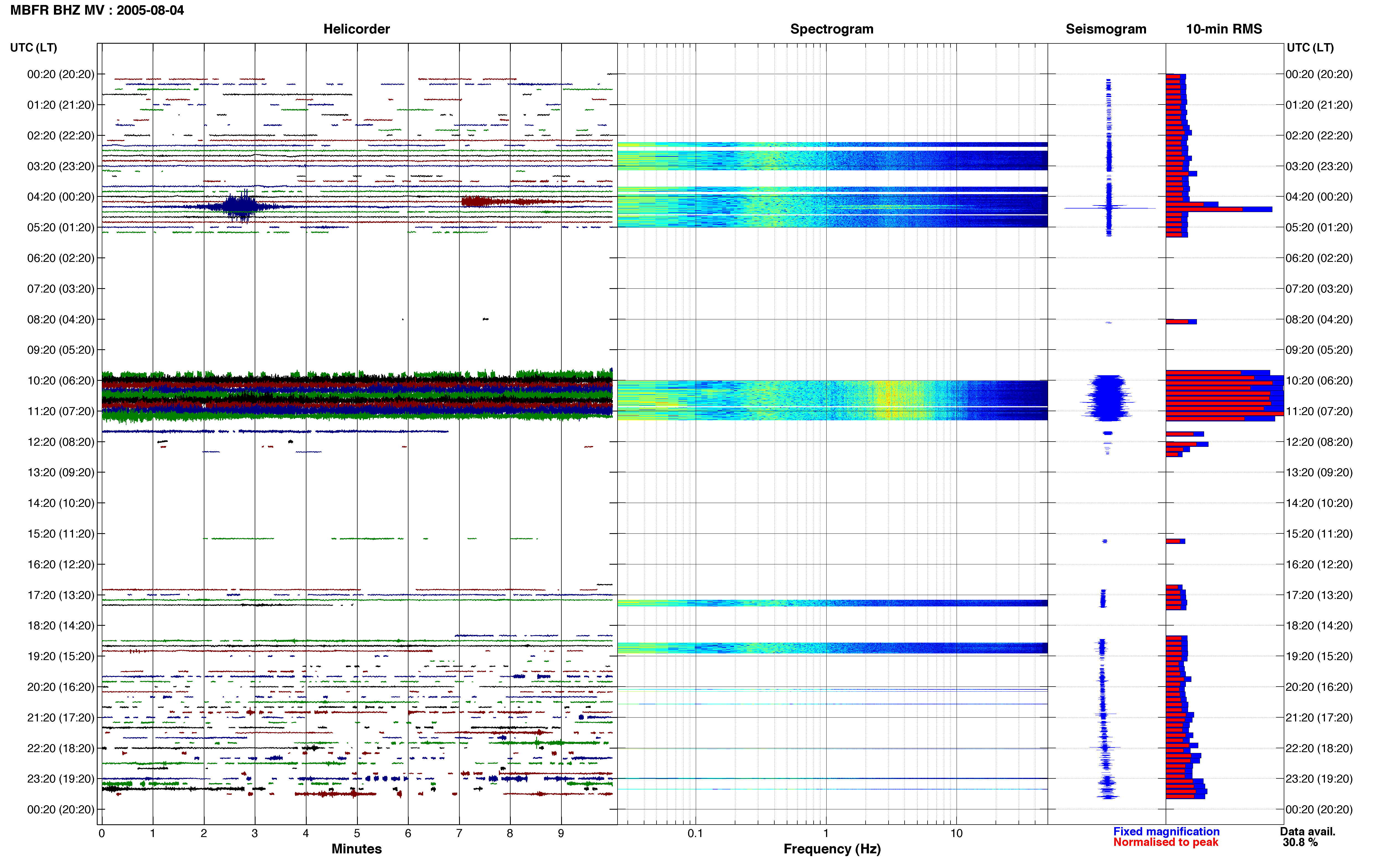Select the '10-min RMS' panel heading
This screenshot has height=868, width=1388.
tap(1224, 29)
